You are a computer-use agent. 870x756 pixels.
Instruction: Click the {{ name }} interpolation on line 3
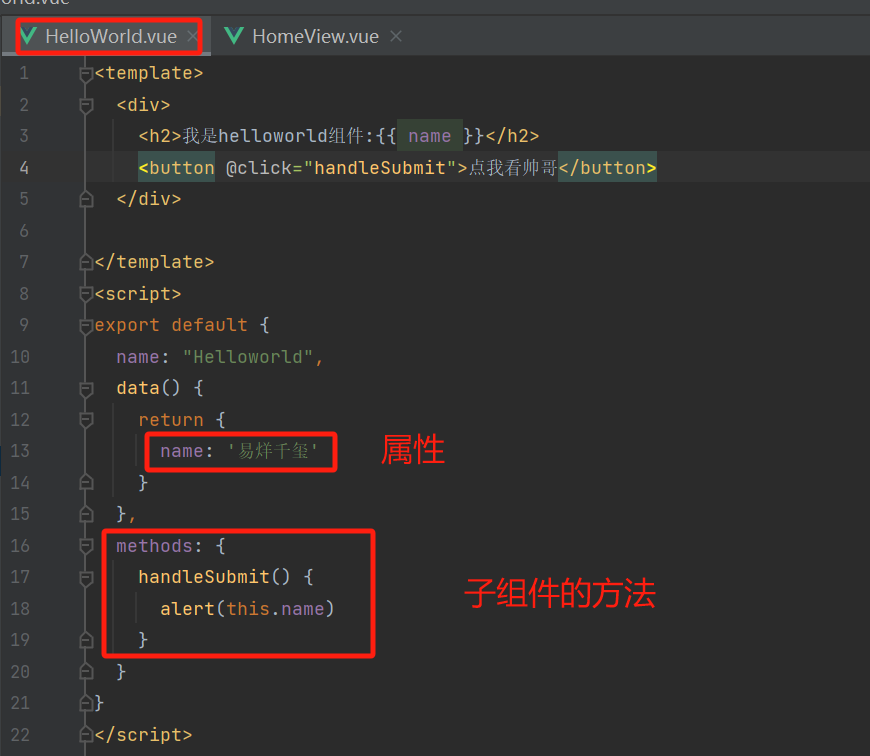[430, 136]
